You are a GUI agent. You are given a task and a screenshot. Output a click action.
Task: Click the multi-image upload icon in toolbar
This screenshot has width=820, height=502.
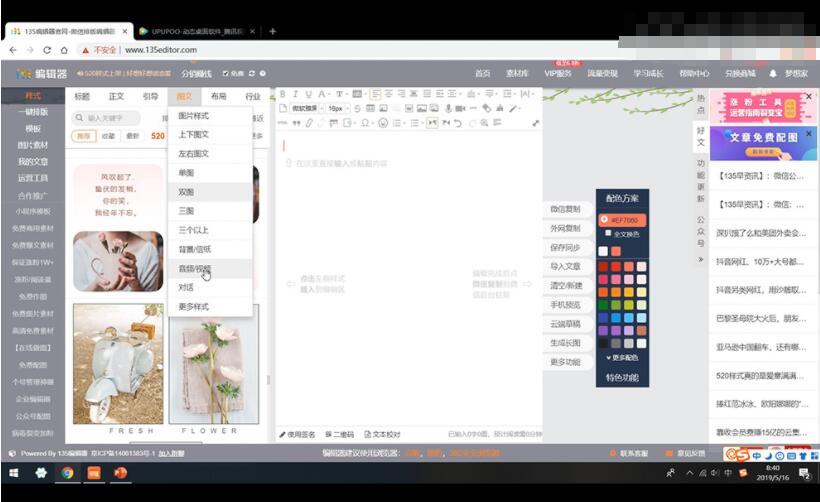[x=434, y=108]
